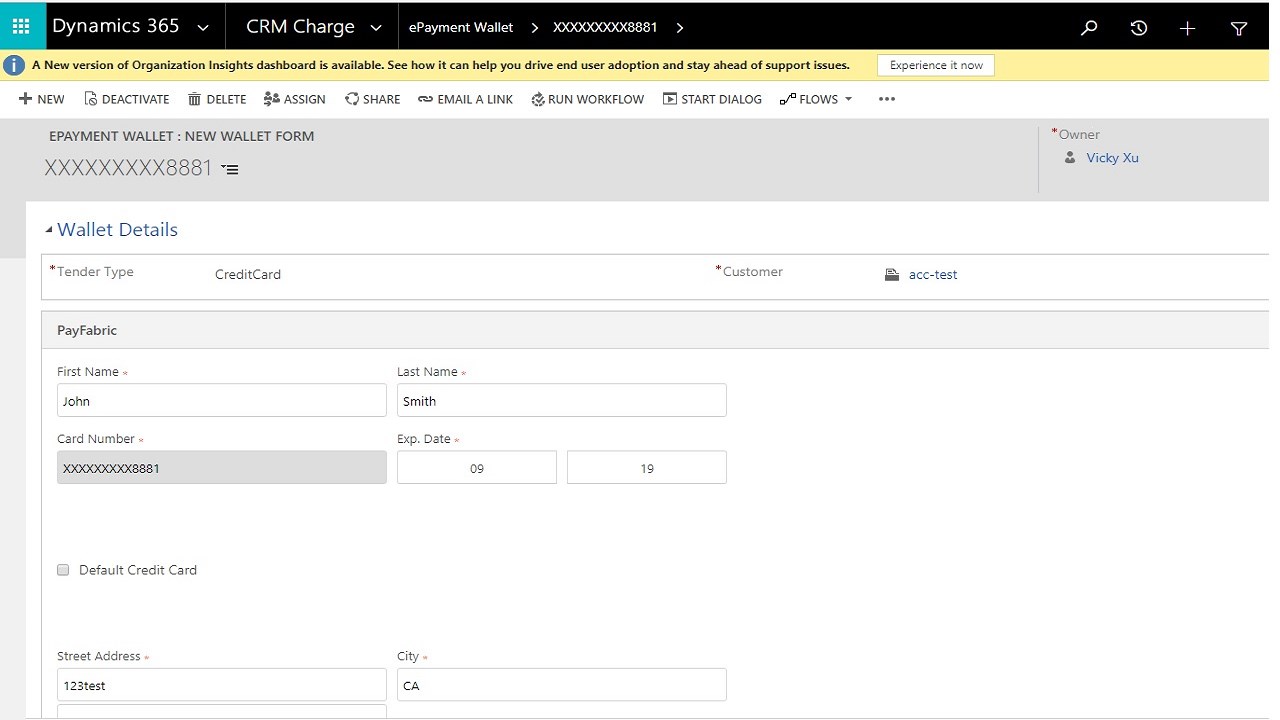
Task: Click the info icon in notification bar
Action: click(15, 65)
